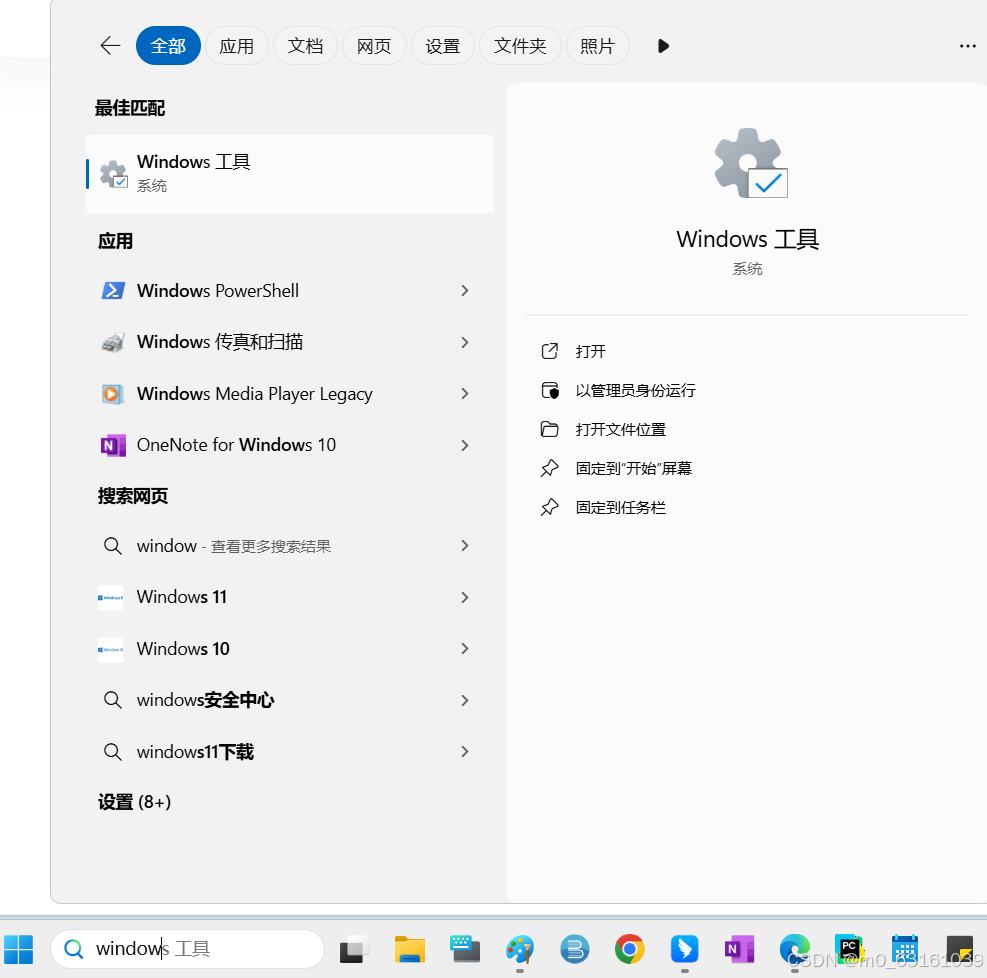This screenshot has width=987, height=978.
Task: Switch to the 文档 filter tab
Action: click(305, 46)
